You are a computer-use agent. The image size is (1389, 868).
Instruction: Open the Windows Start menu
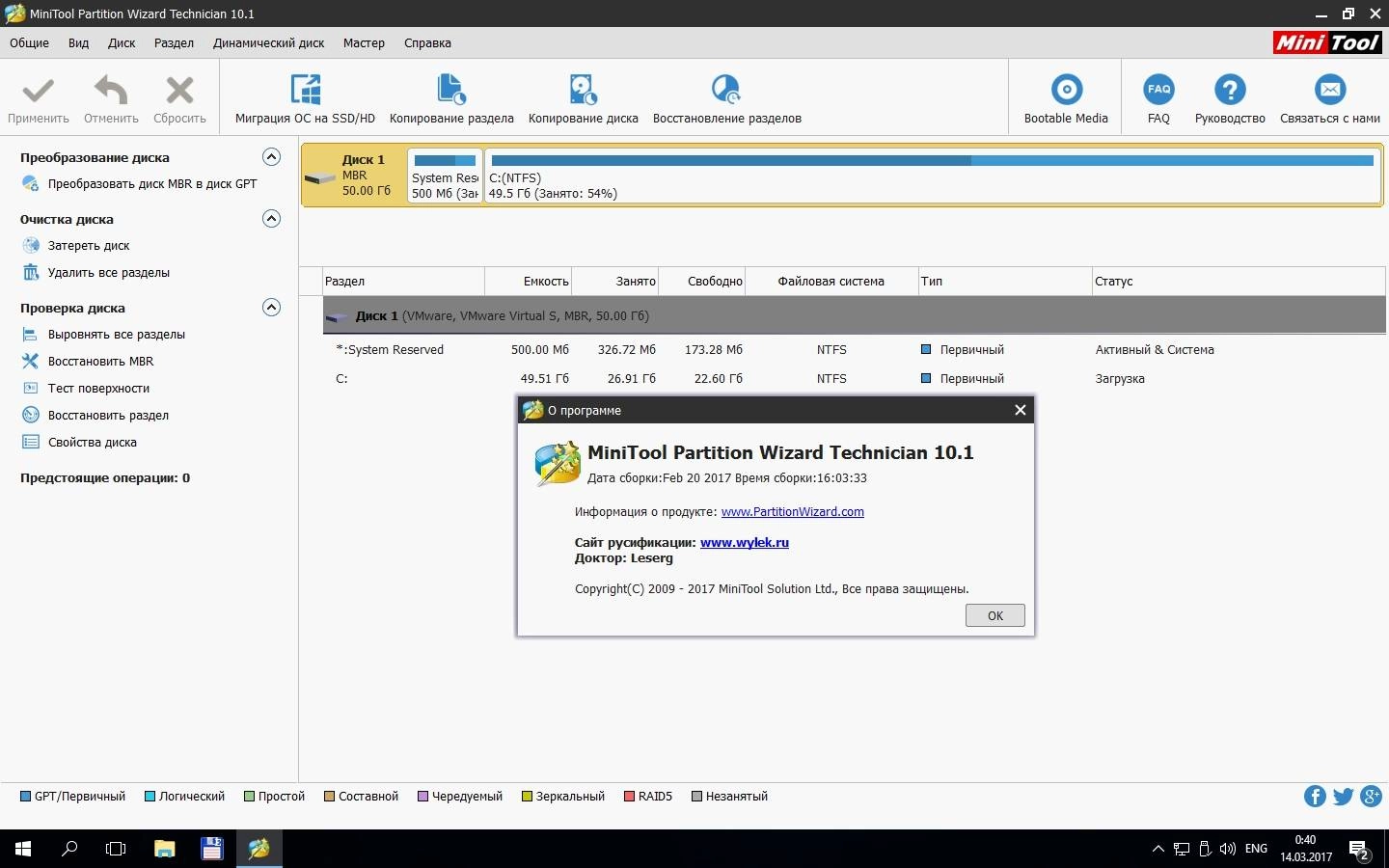[x=23, y=849]
